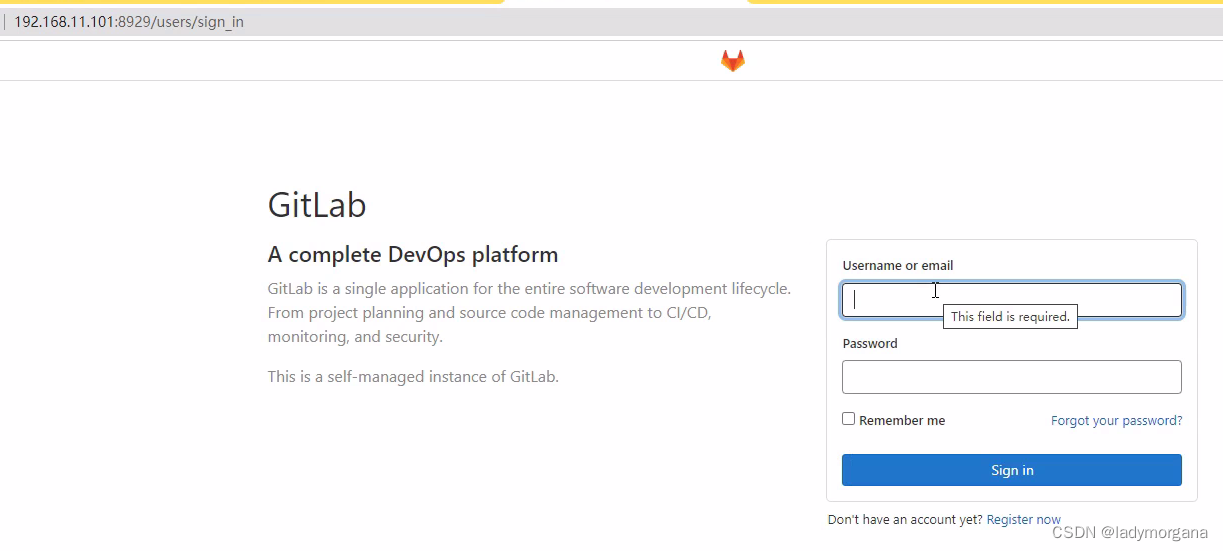
Task: Click 'This is a self-managed instance of GitLab.'
Action: tap(413, 377)
